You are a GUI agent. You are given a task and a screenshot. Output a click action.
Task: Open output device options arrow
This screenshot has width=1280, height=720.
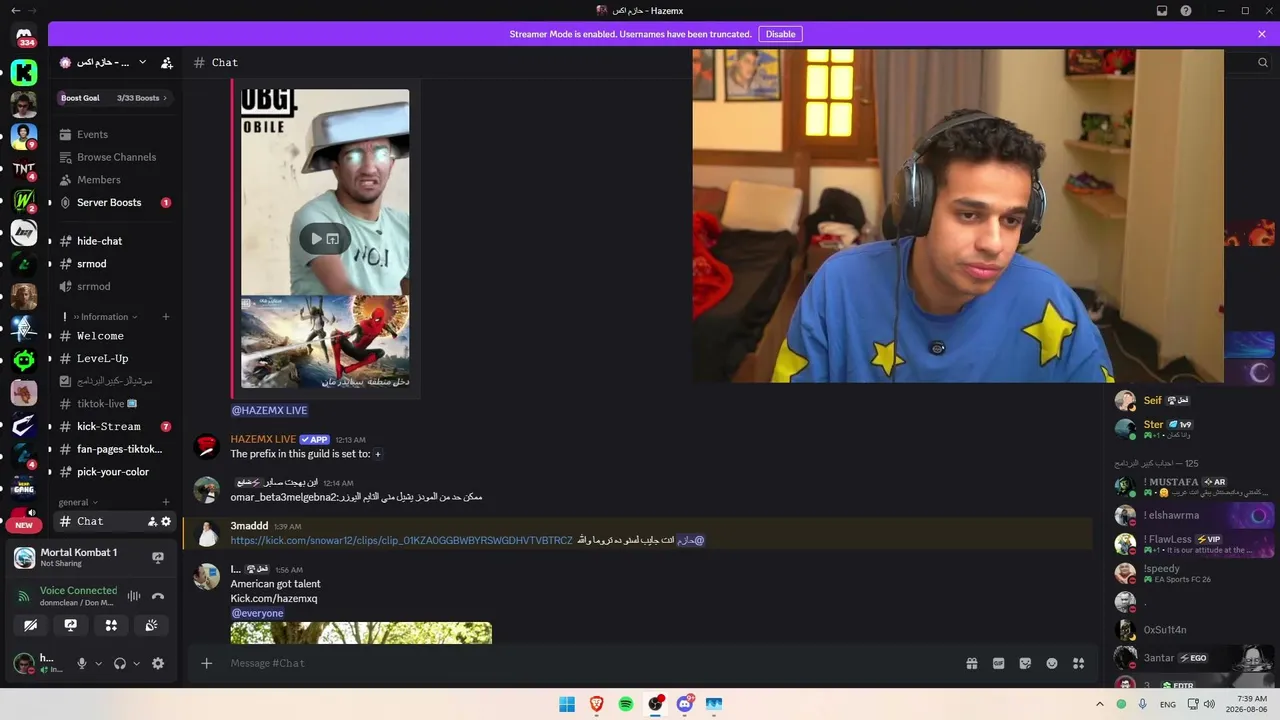137,663
